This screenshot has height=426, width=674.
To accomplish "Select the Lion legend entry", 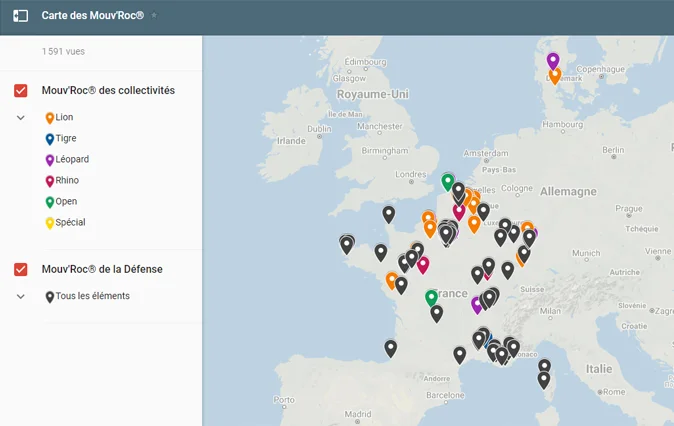I will [64, 118].
